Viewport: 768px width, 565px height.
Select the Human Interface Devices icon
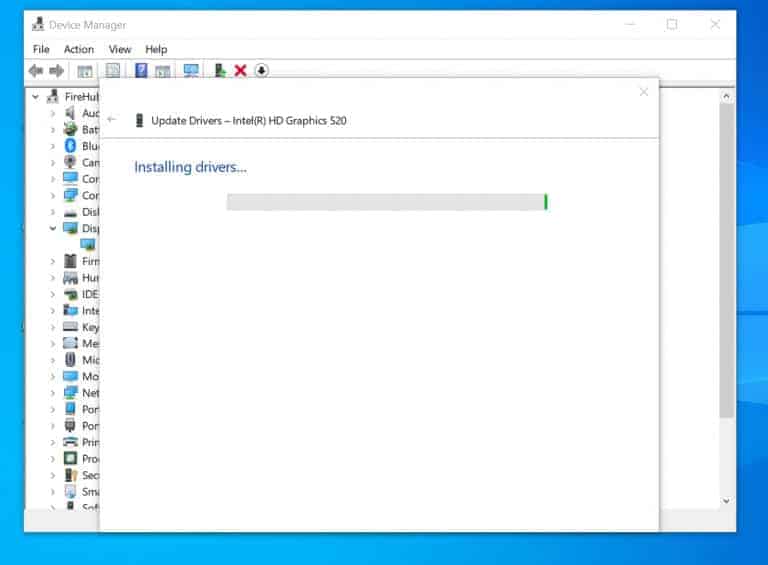(x=71, y=278)
